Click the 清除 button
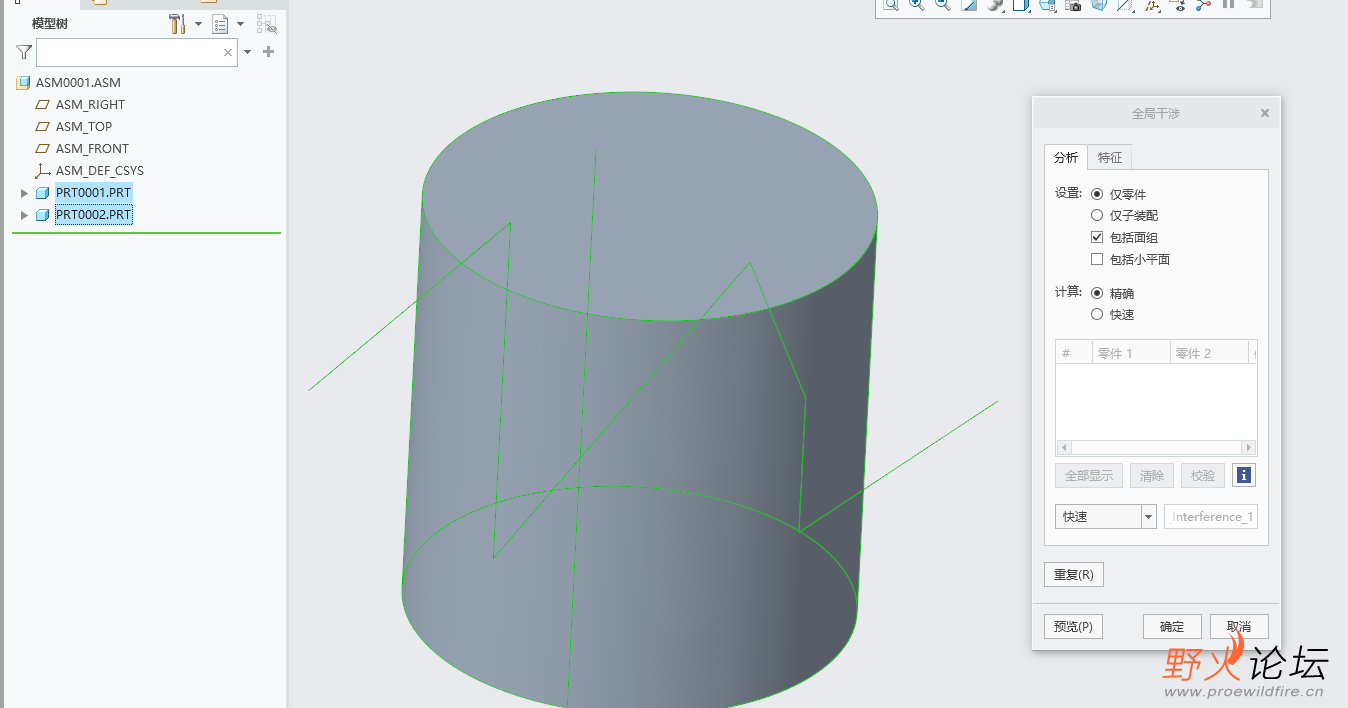This screenshot has height=708, width=1348. [x=1152, y=476]
